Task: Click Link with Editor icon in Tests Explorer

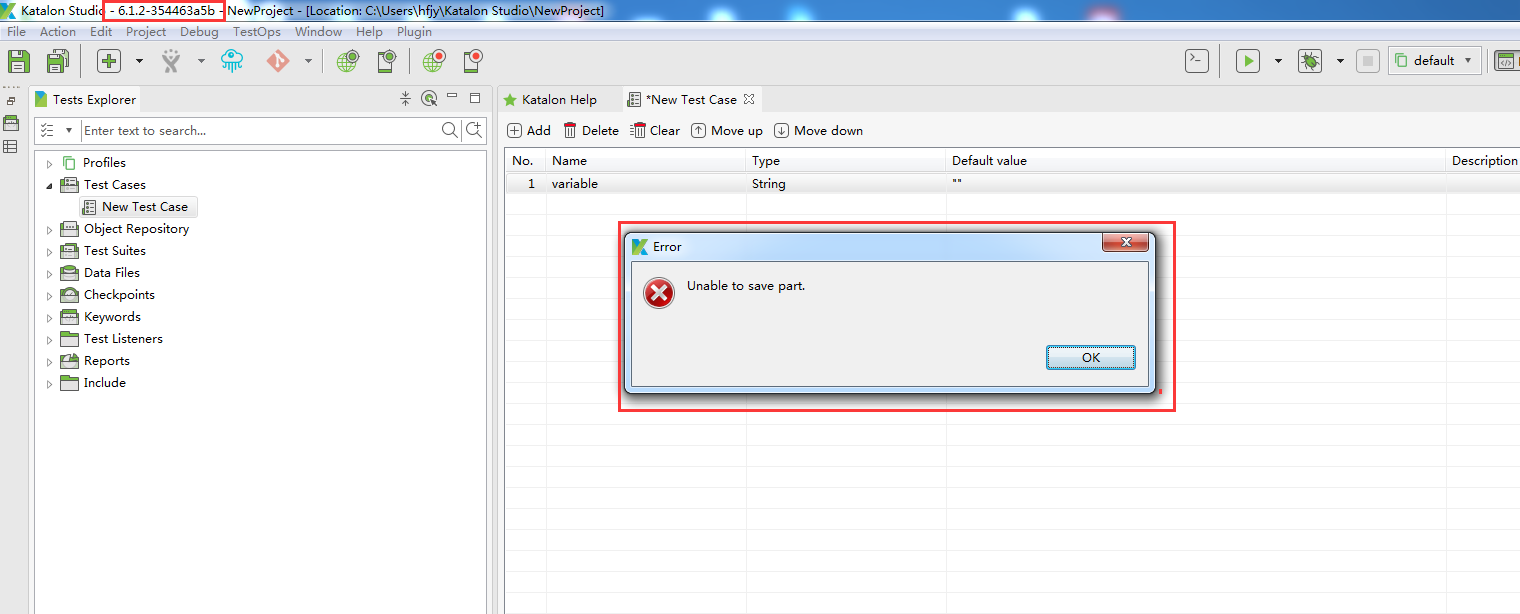Action: tap(429, 98)
